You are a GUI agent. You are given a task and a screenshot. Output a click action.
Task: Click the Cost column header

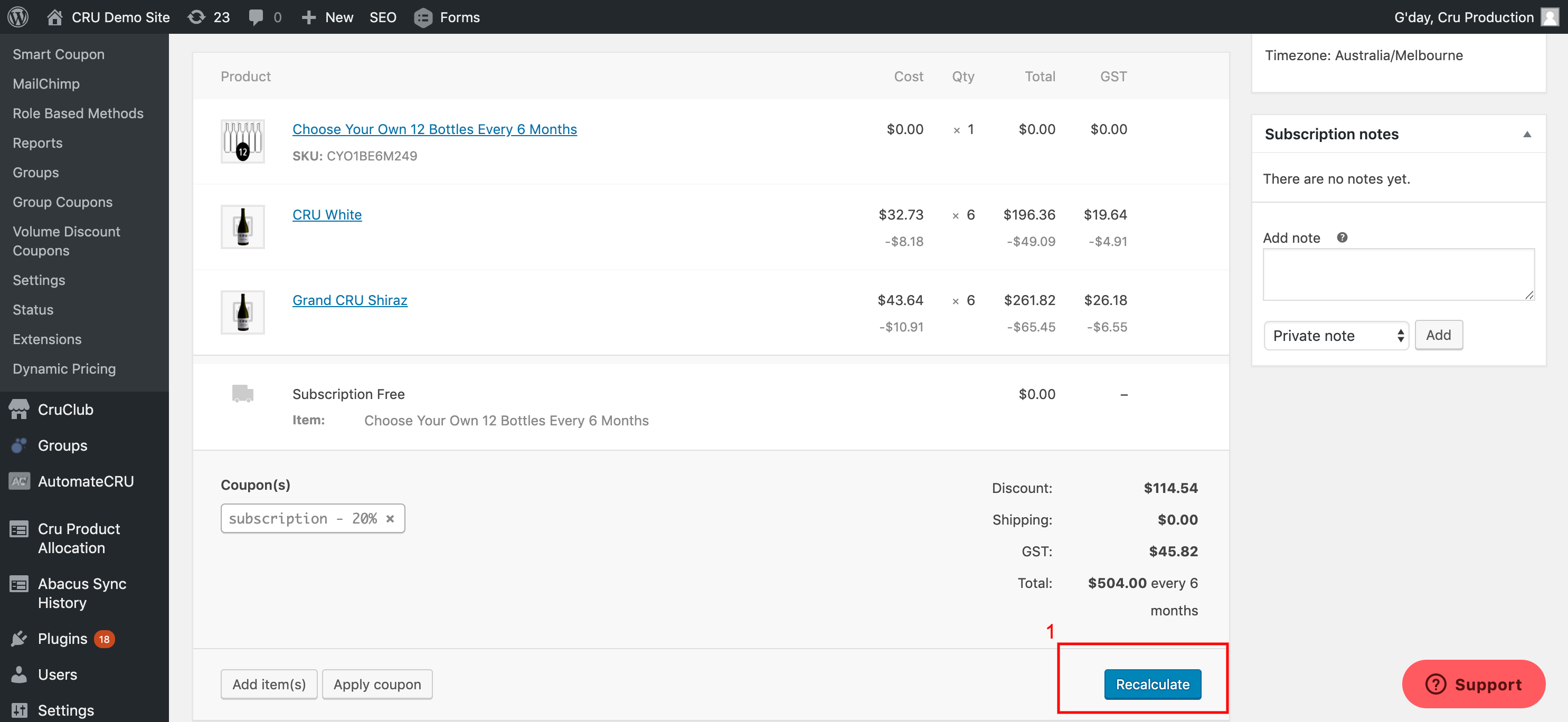908,76
